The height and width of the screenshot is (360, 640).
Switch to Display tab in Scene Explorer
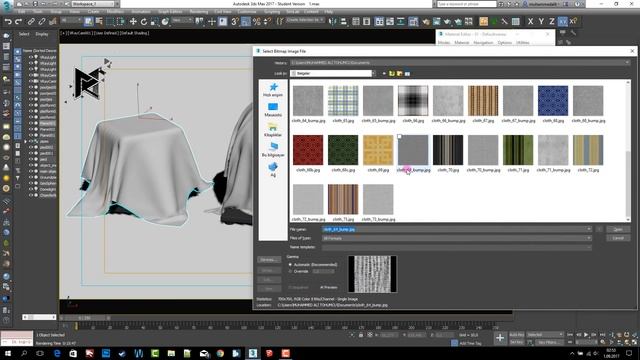click(42, 34)
